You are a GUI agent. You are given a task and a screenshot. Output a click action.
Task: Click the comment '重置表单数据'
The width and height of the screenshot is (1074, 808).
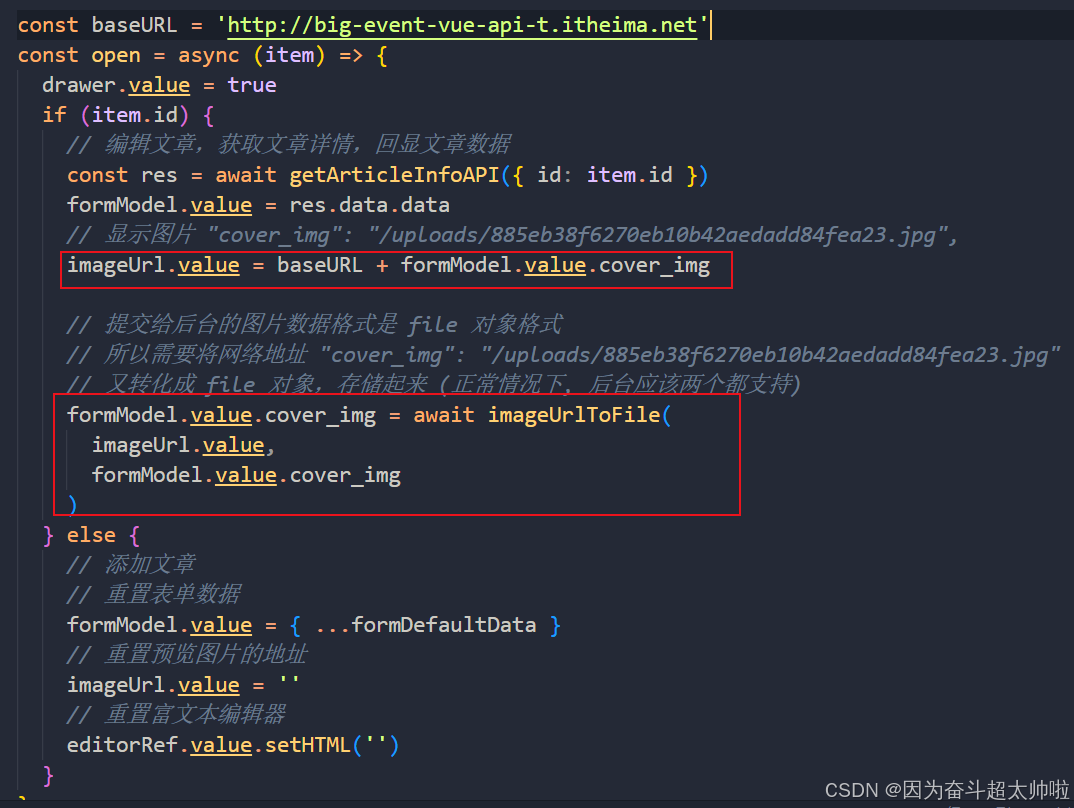click(153, 594)
